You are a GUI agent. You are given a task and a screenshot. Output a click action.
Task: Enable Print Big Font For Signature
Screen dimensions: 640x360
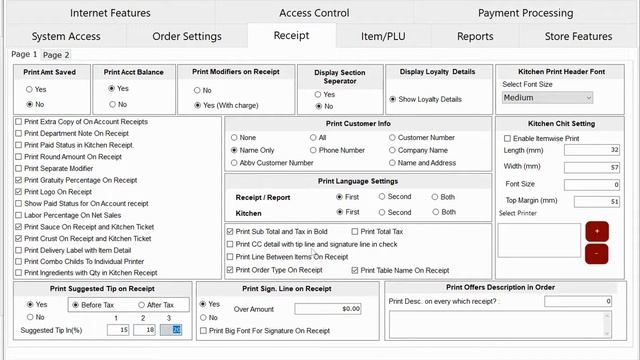click(203, 331)
